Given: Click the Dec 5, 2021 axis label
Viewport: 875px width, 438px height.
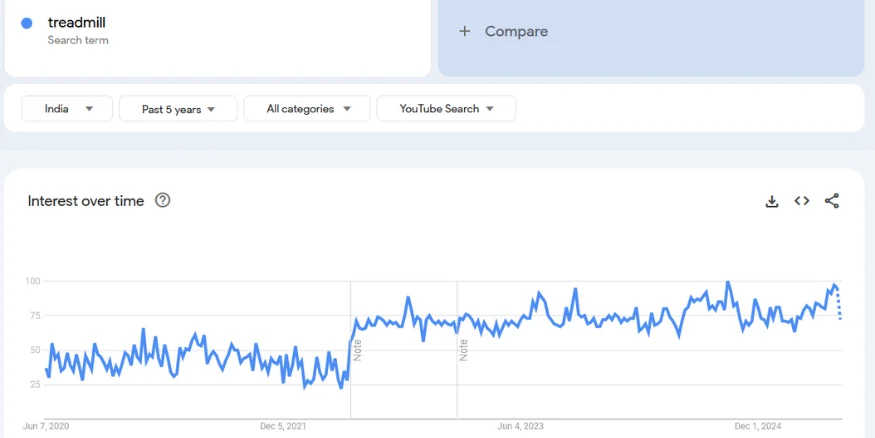Looking at the screenshot, I should point(283,427).
